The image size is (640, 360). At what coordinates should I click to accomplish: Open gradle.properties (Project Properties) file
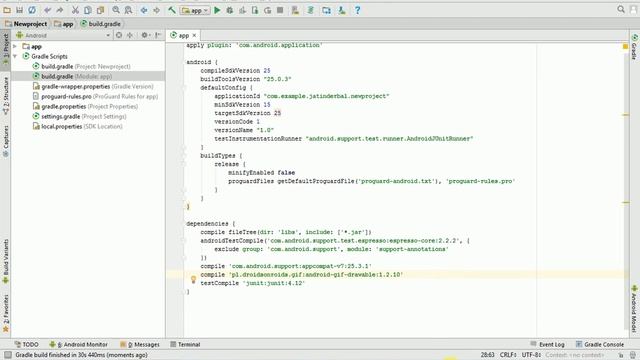(85, 107)
